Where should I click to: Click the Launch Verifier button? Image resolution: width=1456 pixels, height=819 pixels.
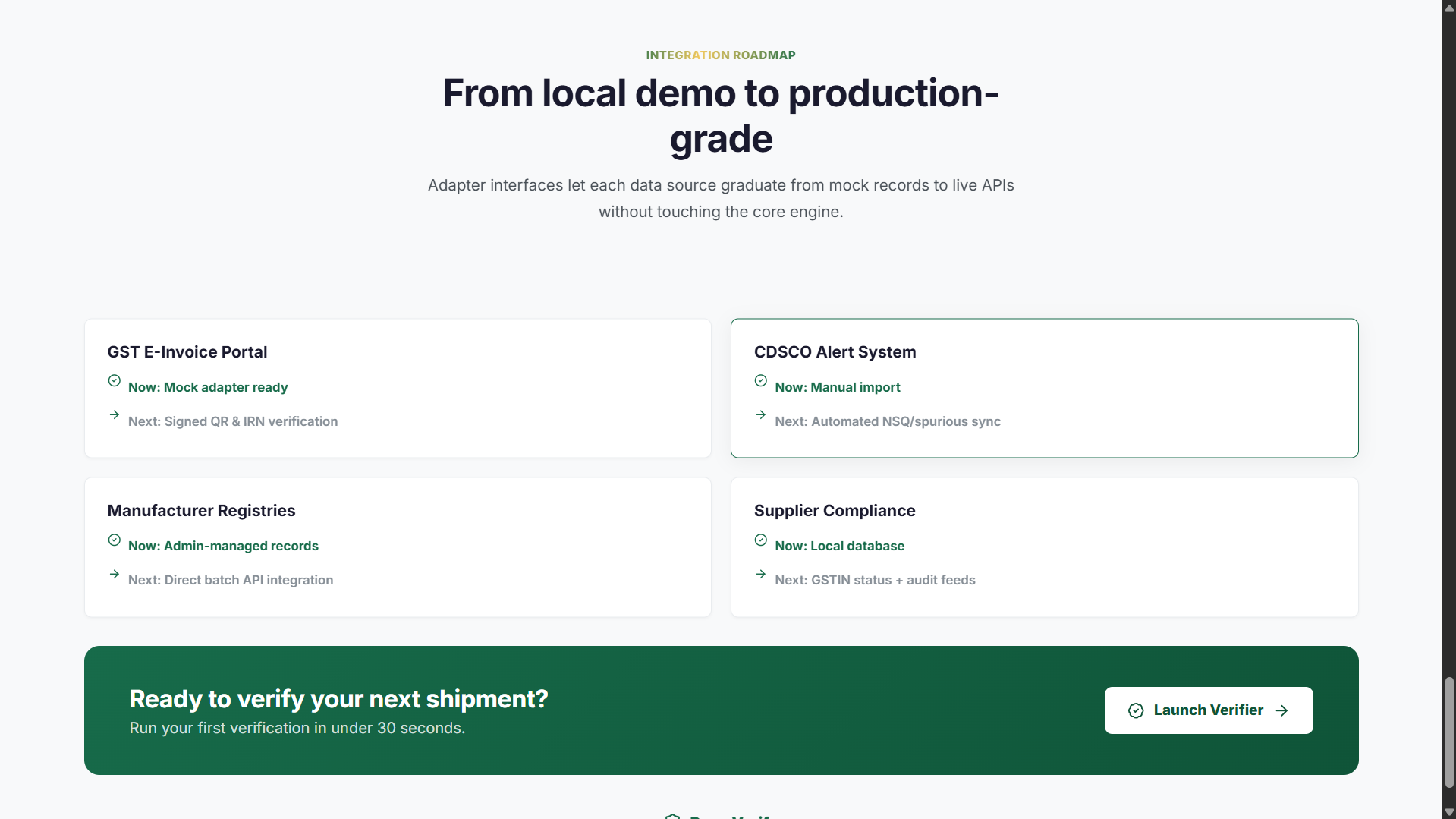(x=1209, y=710)
